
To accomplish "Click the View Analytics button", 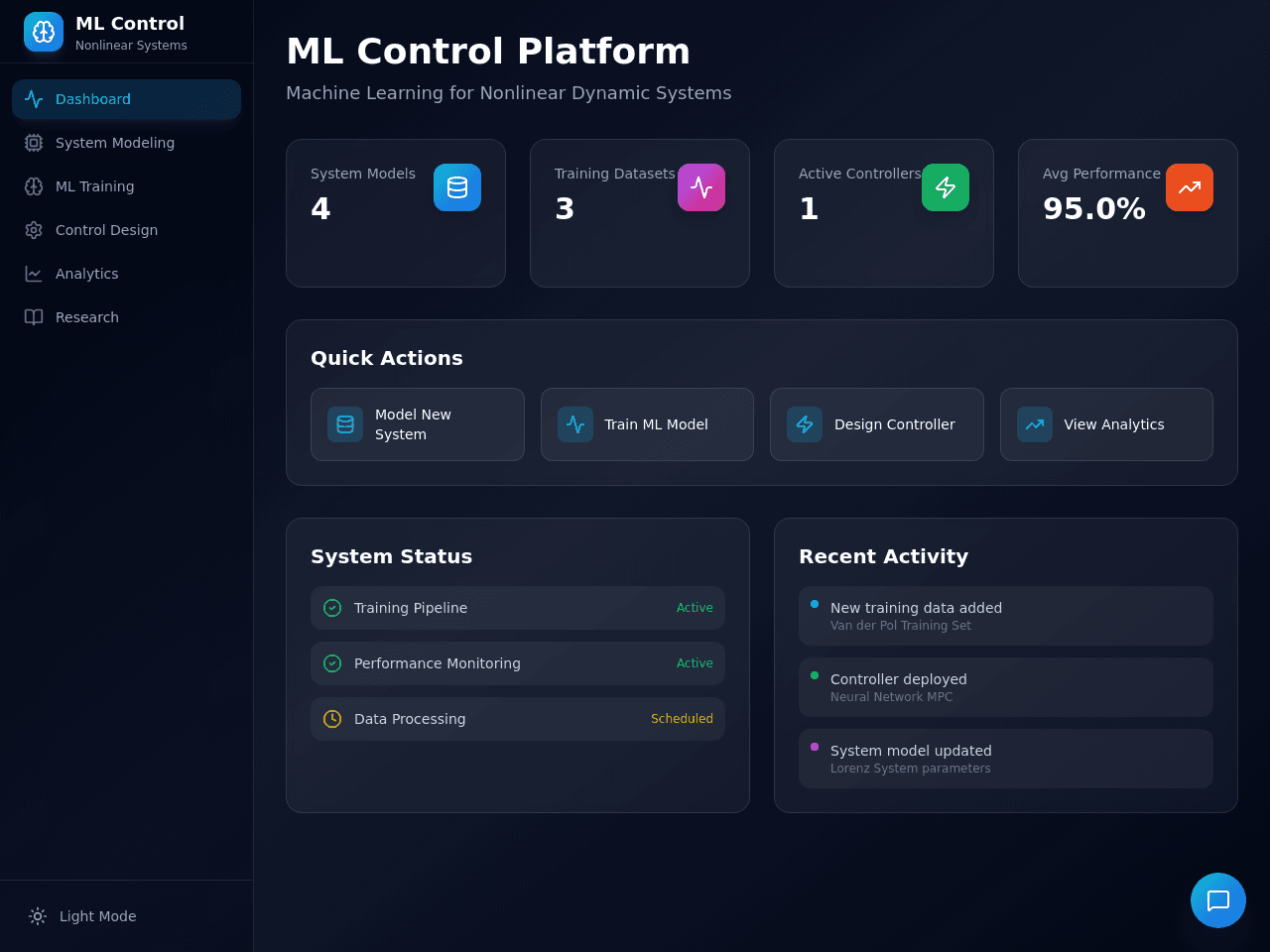I will coord(1106,424).
